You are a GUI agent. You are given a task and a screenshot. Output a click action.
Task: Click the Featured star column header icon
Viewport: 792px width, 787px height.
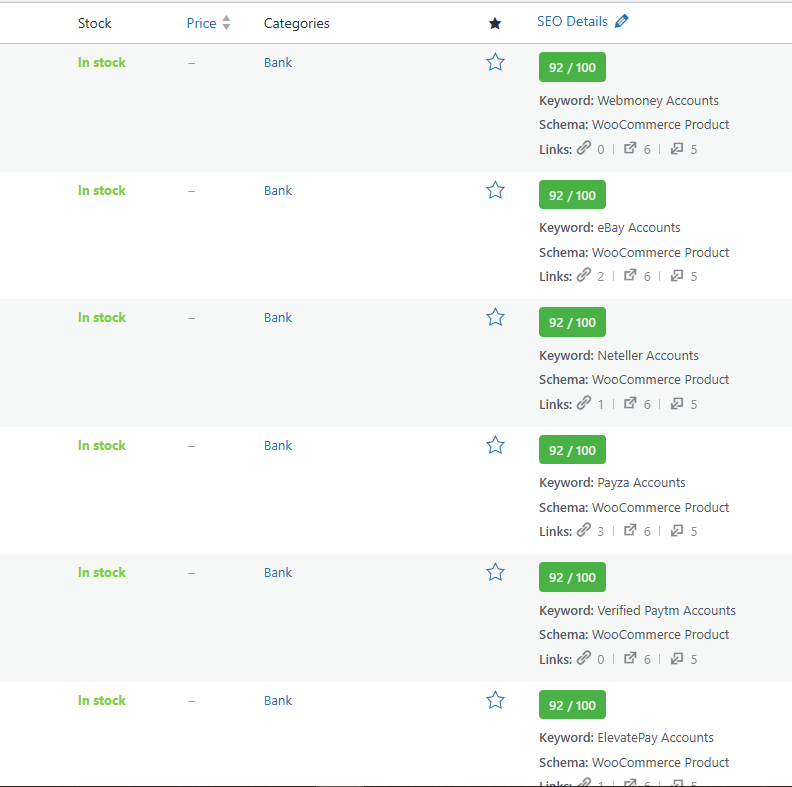point(495,23)
